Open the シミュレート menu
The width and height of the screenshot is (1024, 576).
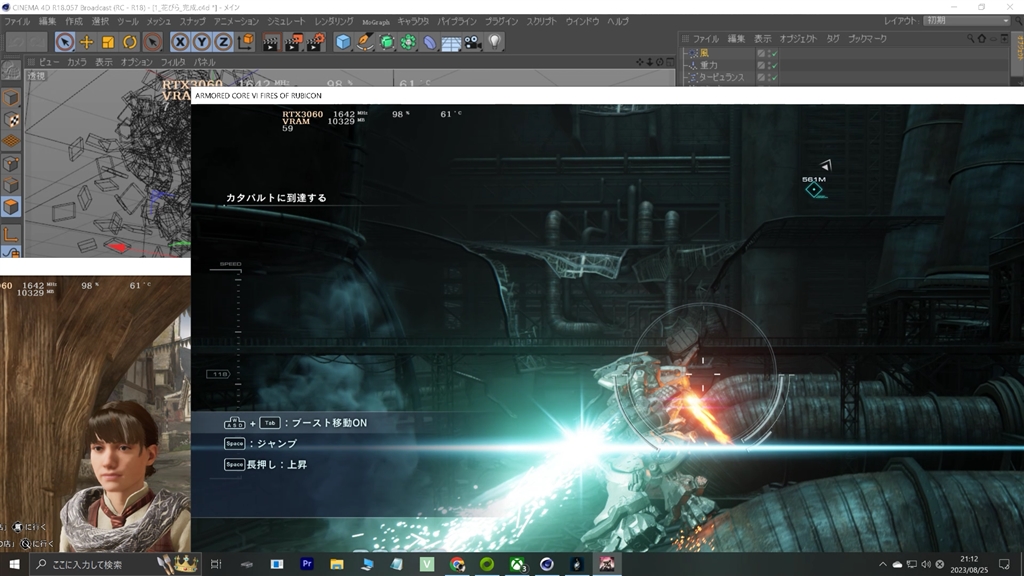click(285, 22)
